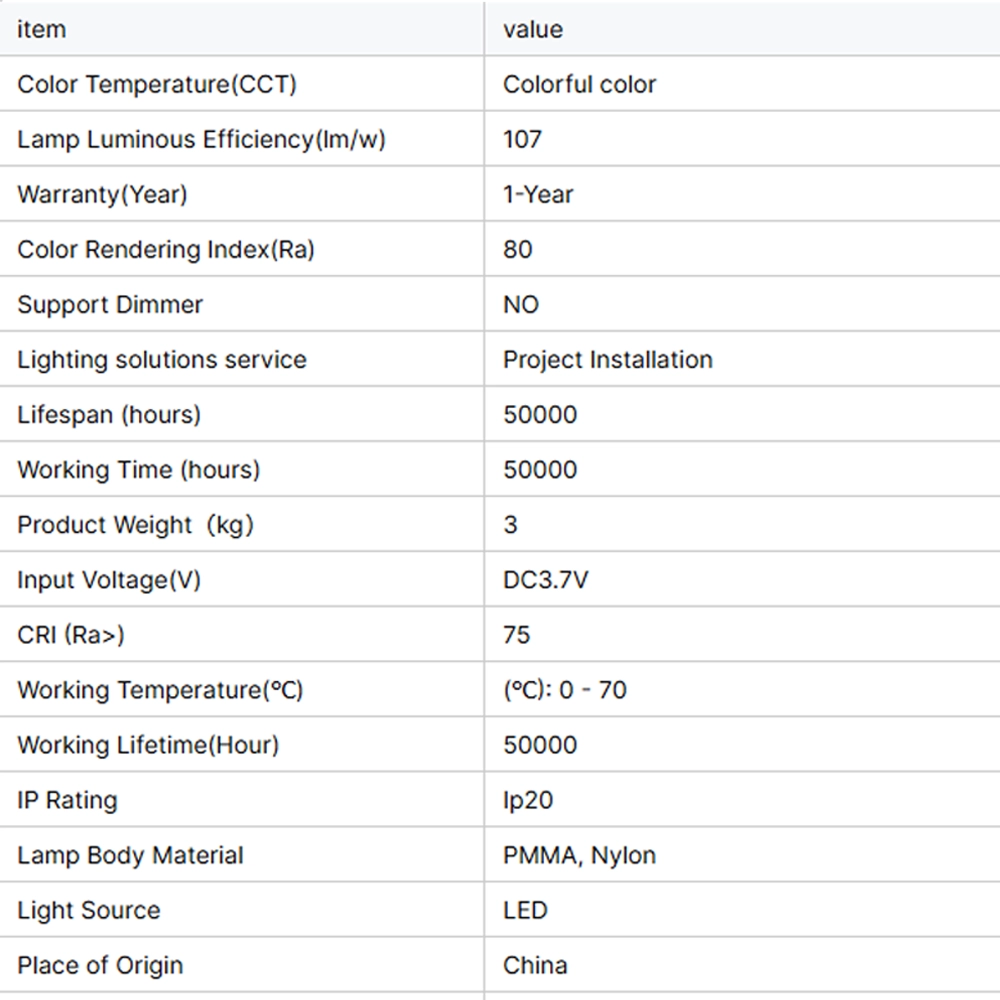The width and height of the screenshot is (1000, 1000).
Task: Select the 'Warranty(Year)' label
Action: click(x=102, y=195)
